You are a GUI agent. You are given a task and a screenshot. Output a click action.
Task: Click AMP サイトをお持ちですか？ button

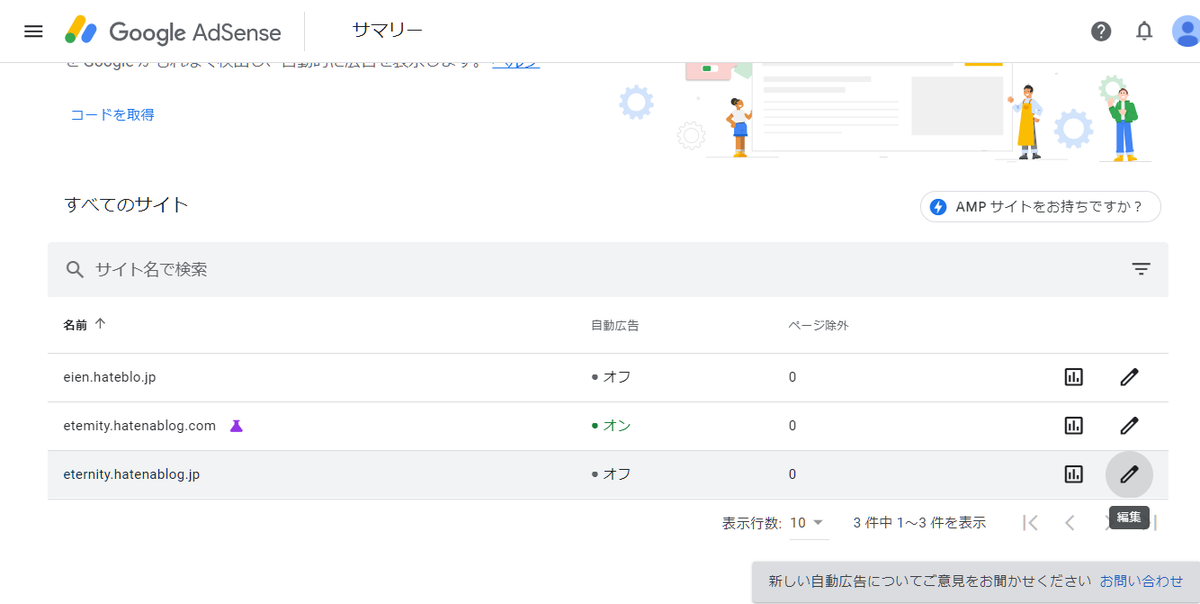[1040, 207]
